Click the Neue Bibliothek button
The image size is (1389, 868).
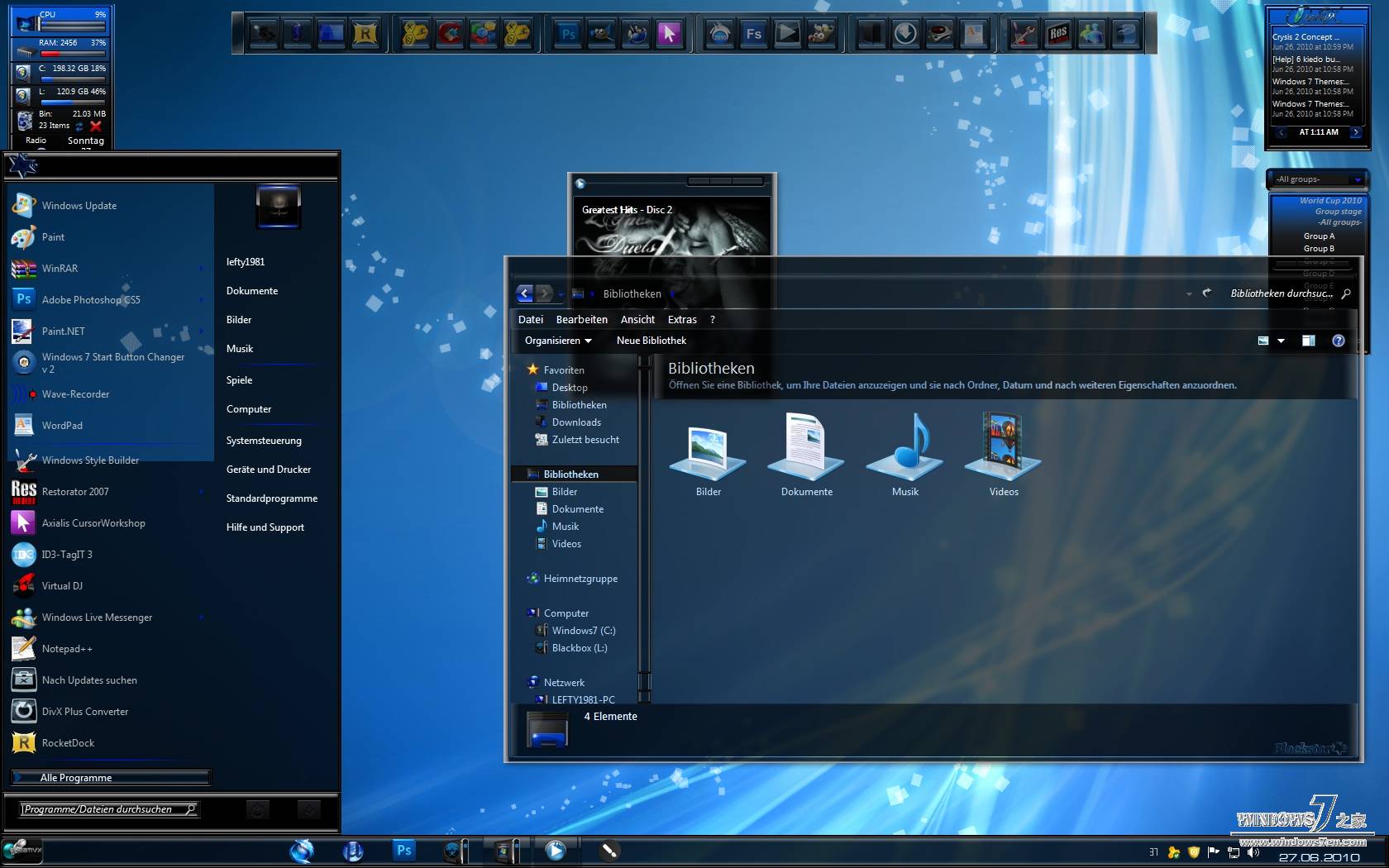[651, 341]
